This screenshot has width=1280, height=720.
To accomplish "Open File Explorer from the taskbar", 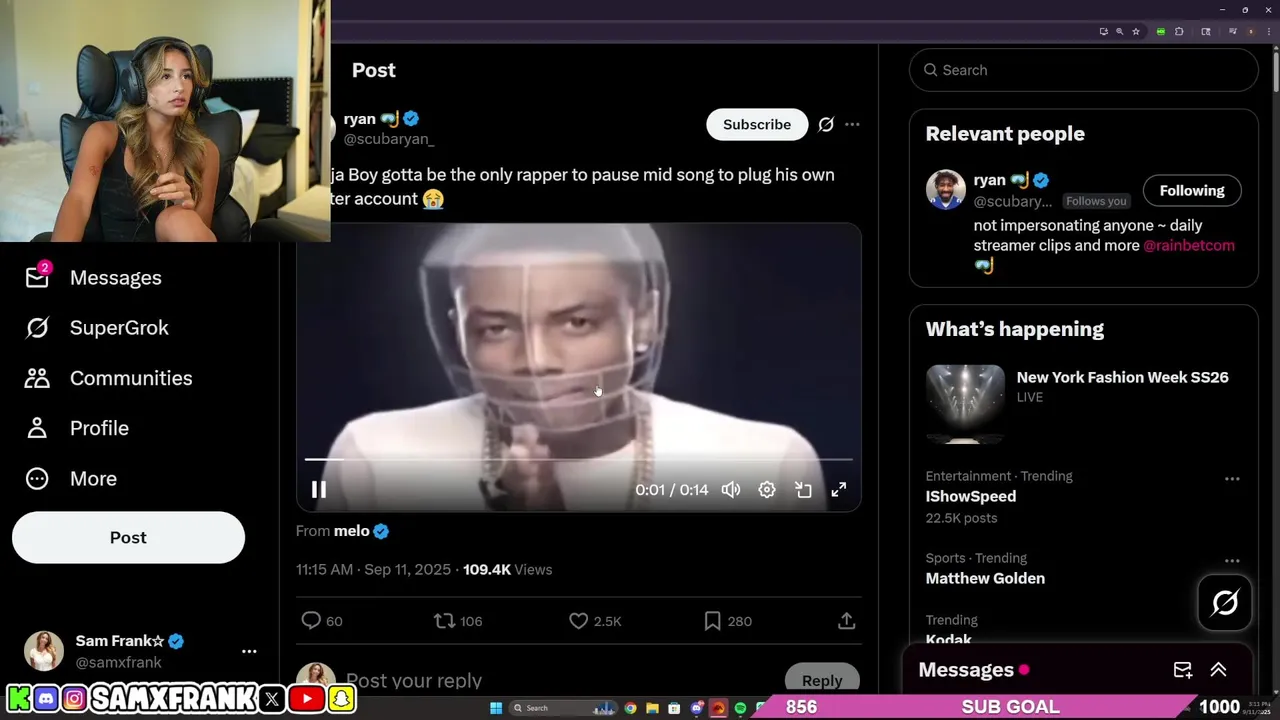I will [652, 708].
